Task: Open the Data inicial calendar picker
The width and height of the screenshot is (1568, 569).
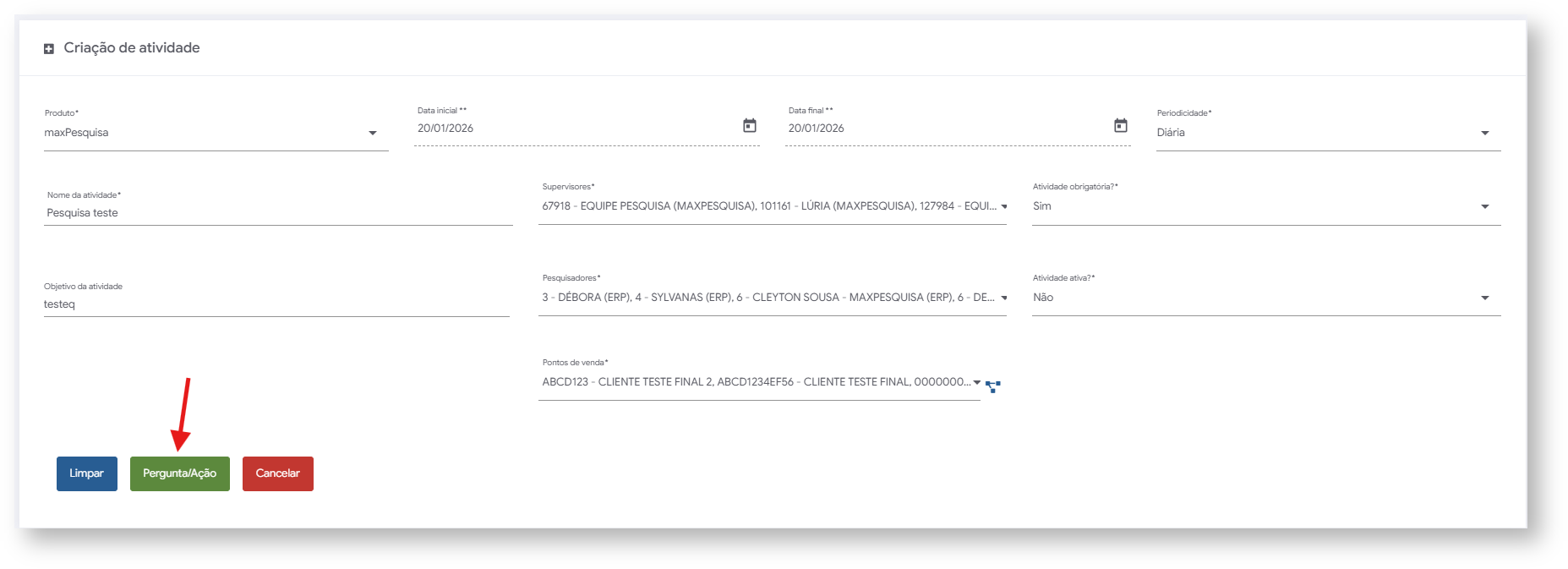Action: pyautogui.click(x=749, y=126)
